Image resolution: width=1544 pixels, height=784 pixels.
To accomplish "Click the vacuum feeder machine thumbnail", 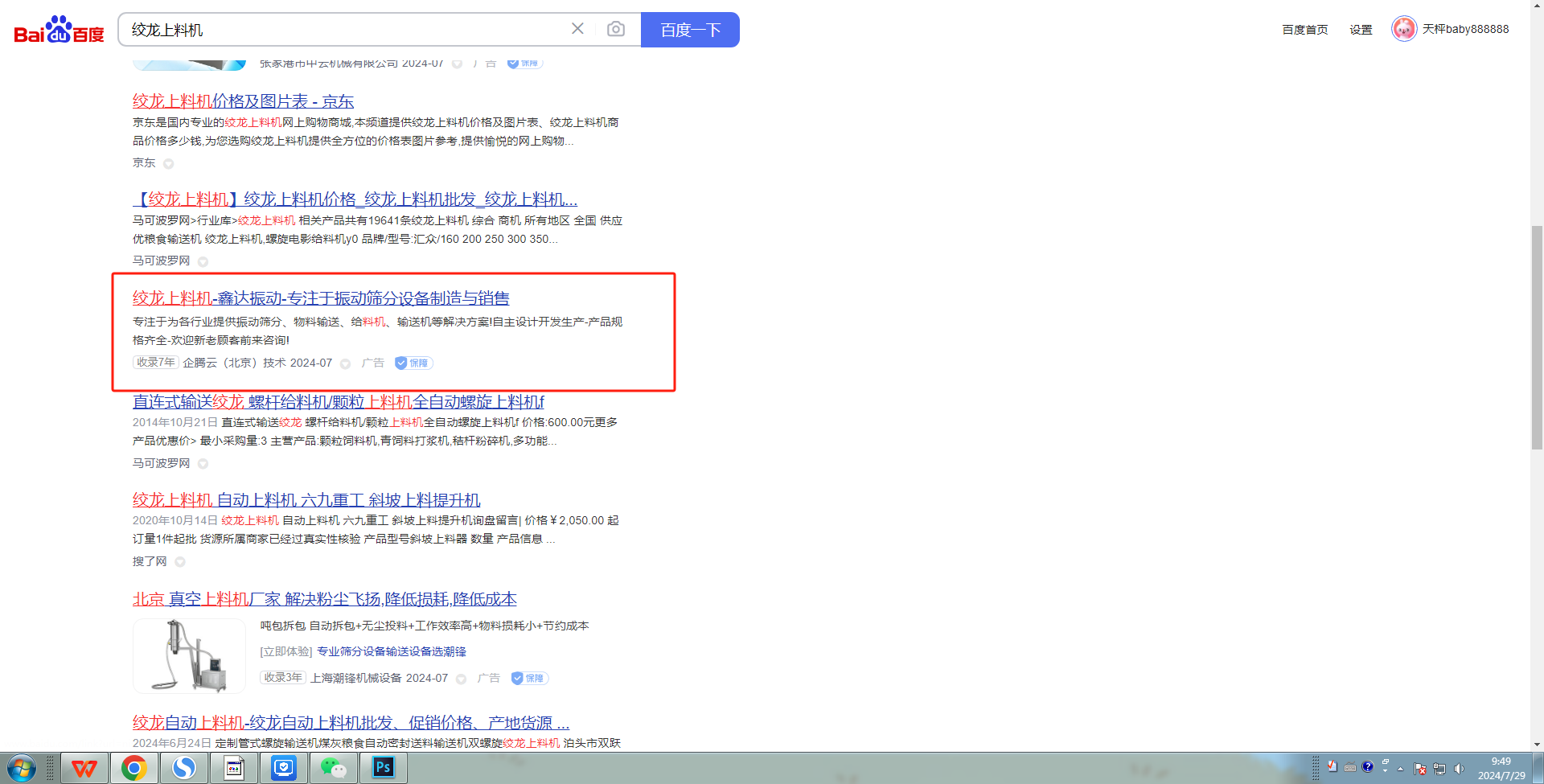I will click(x=189, y=655).
